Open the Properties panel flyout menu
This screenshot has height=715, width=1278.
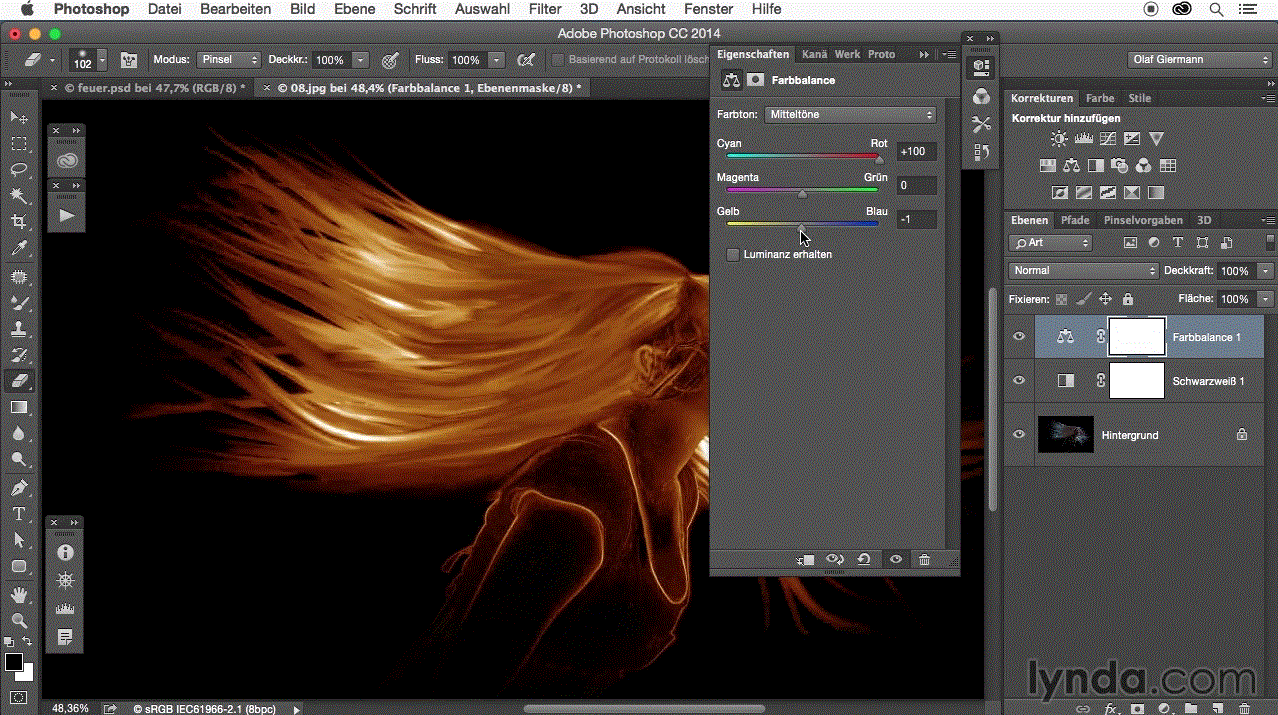tap(949, 54)
